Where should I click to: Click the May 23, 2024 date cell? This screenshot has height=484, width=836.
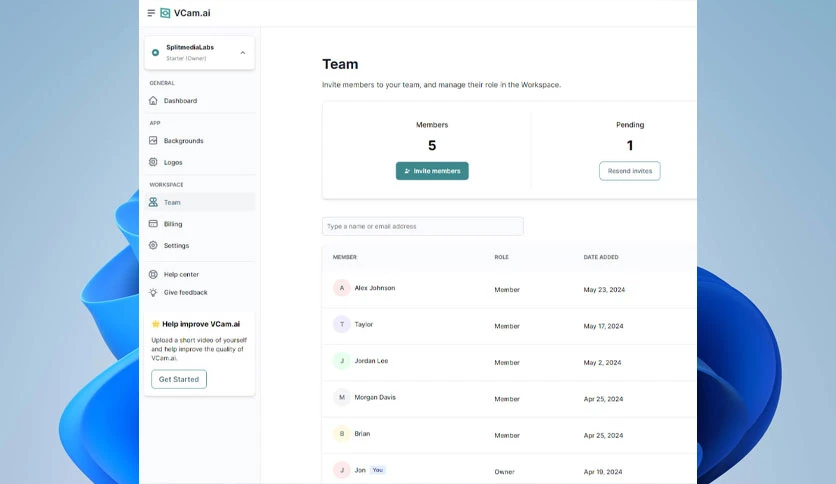pos(604,289)
